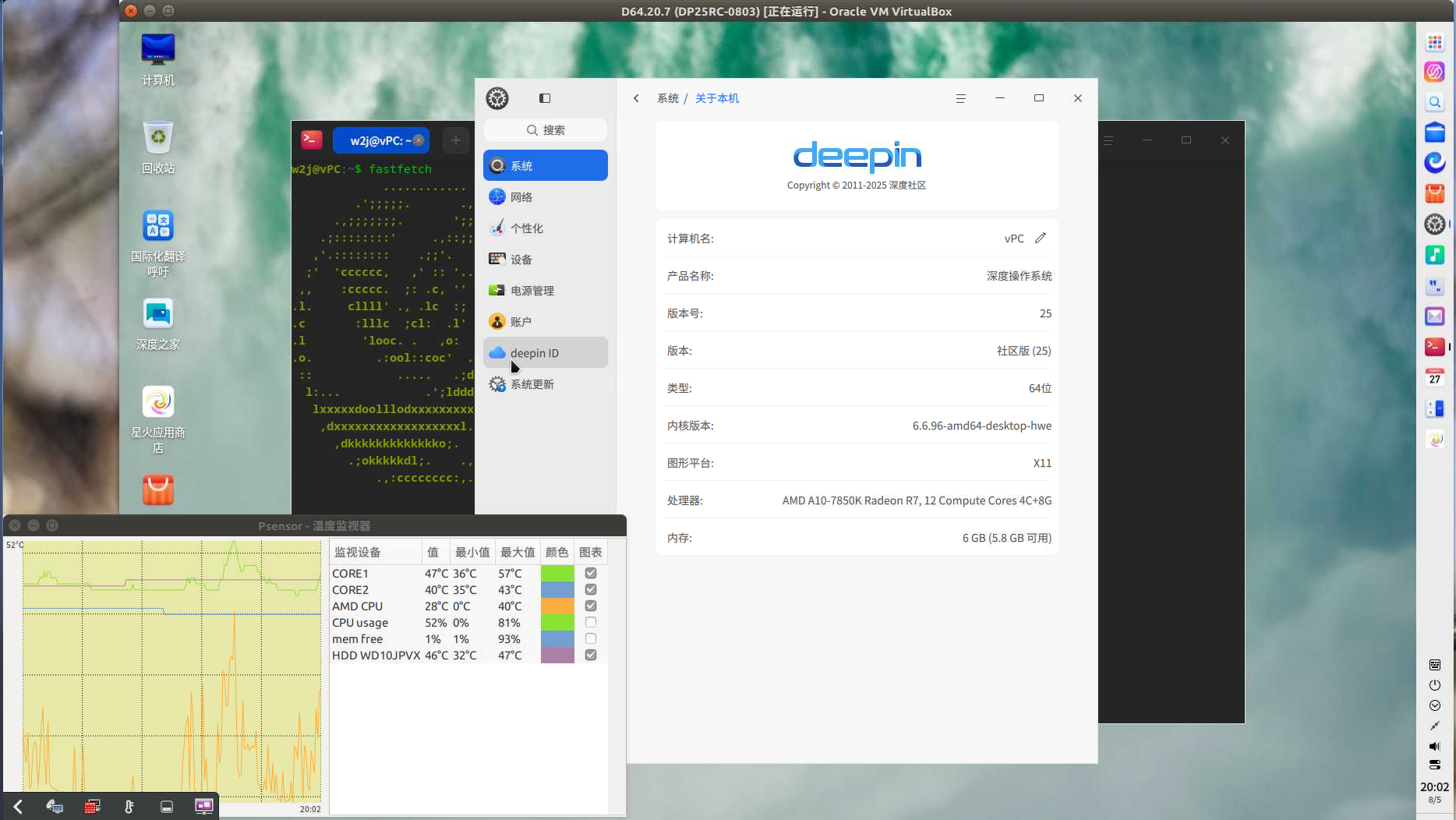Add a new terminal tab with plus
Image resolution: width=1456 pixels, height=820 pixels.
pos(456,140)
